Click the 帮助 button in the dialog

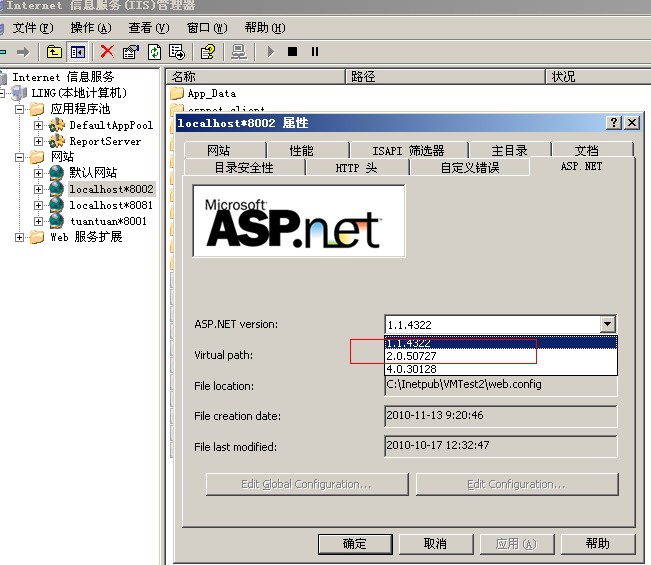[598, 544]
